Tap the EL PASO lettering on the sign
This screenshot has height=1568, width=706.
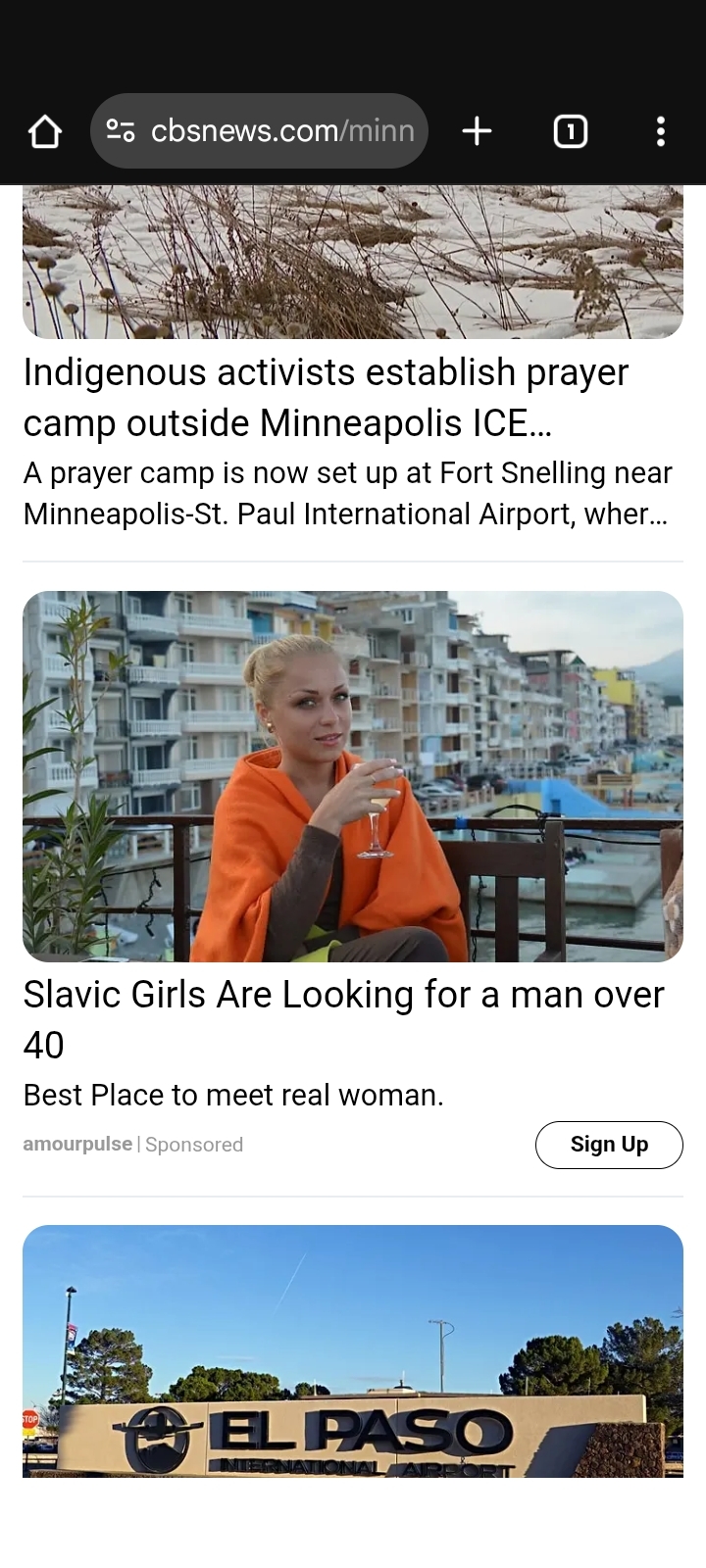click(x=363, y=1433)
